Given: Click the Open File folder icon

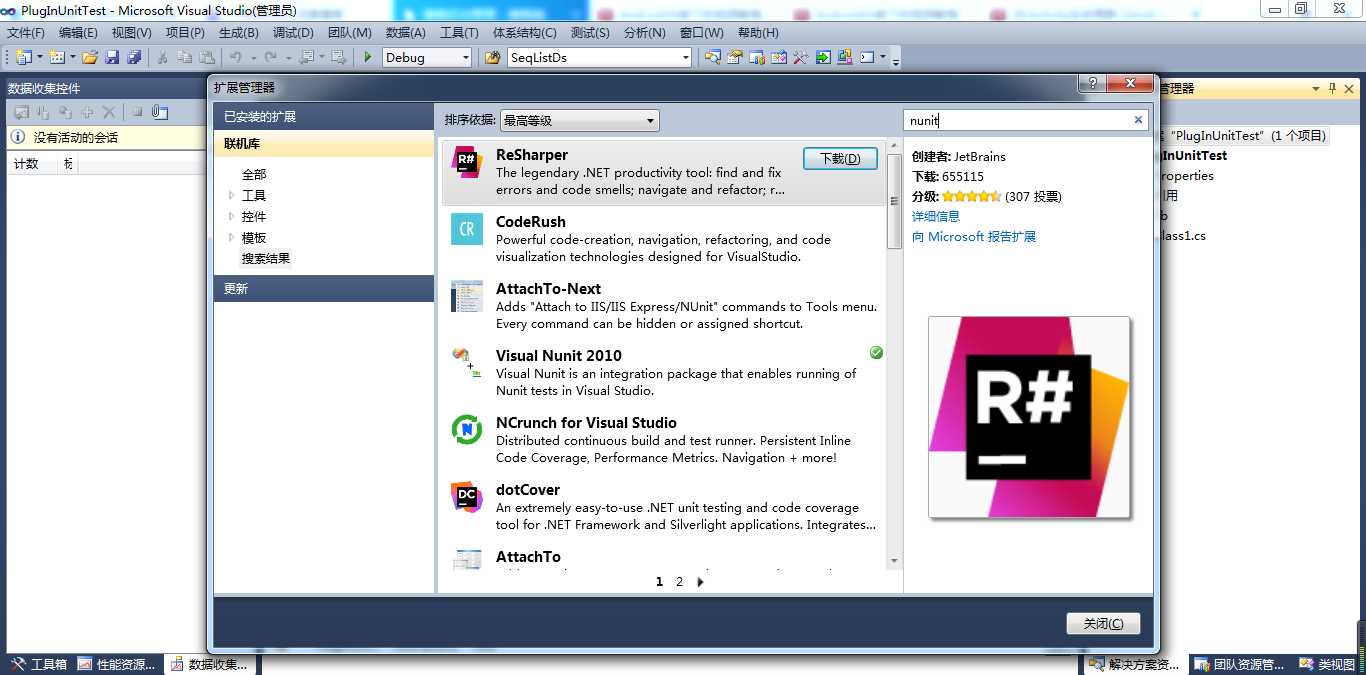Looking at the screenshot, I should coord(90,57).
